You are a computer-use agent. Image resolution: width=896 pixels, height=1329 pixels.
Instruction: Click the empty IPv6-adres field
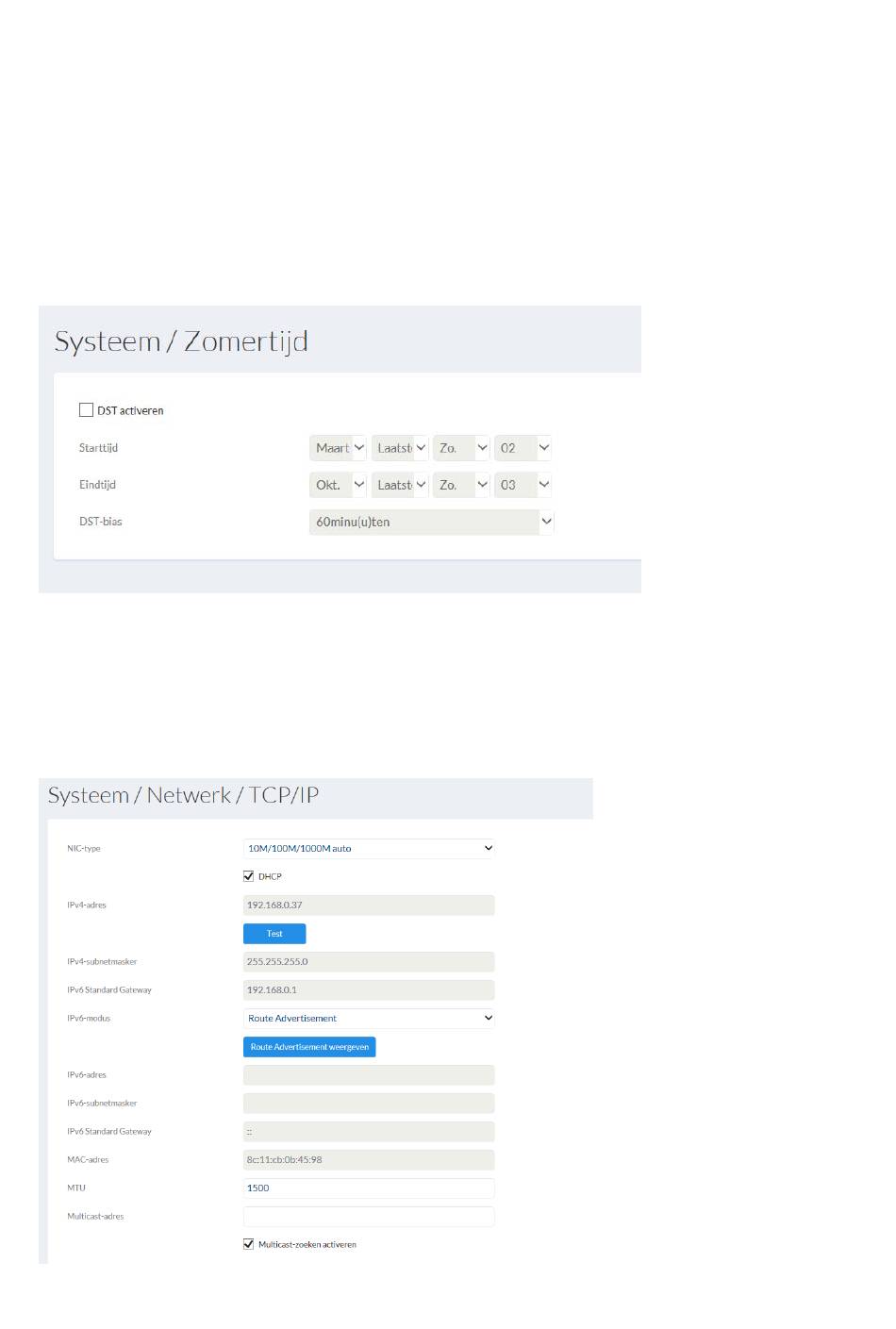tap(369, 1074)
